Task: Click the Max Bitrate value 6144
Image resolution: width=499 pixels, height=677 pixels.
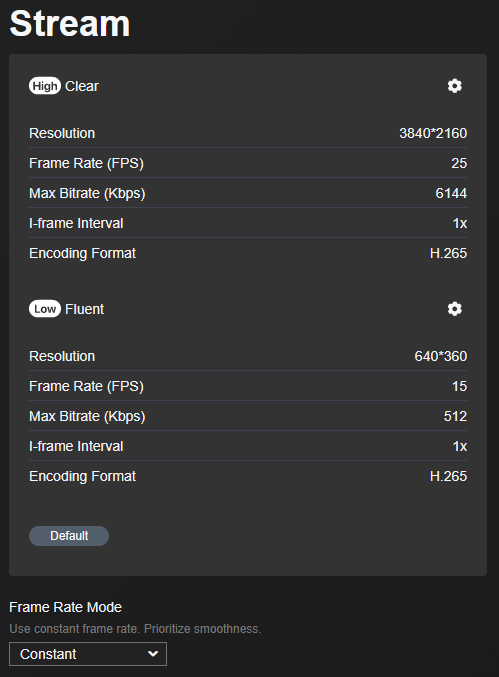Action: [x=451, y=193]
